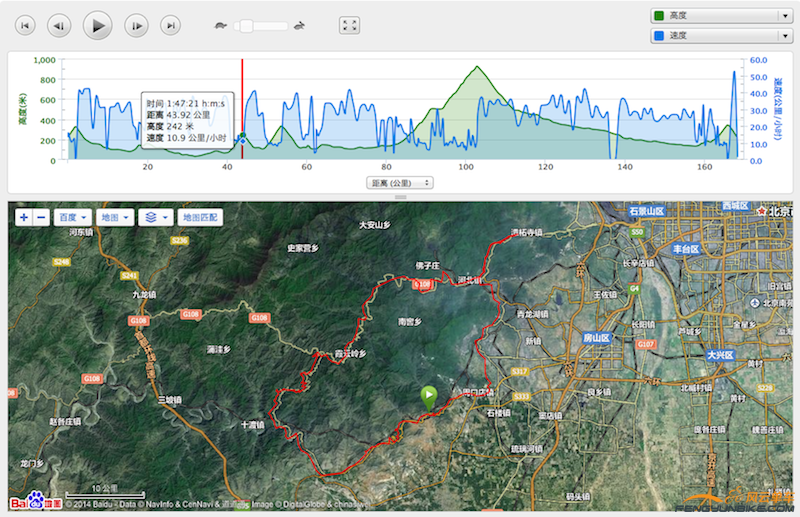Image resolution: width=800 pixels, height=517 pixels.
Task: Click the 南窖乡 place label
Action: click(x=410, y=322)
